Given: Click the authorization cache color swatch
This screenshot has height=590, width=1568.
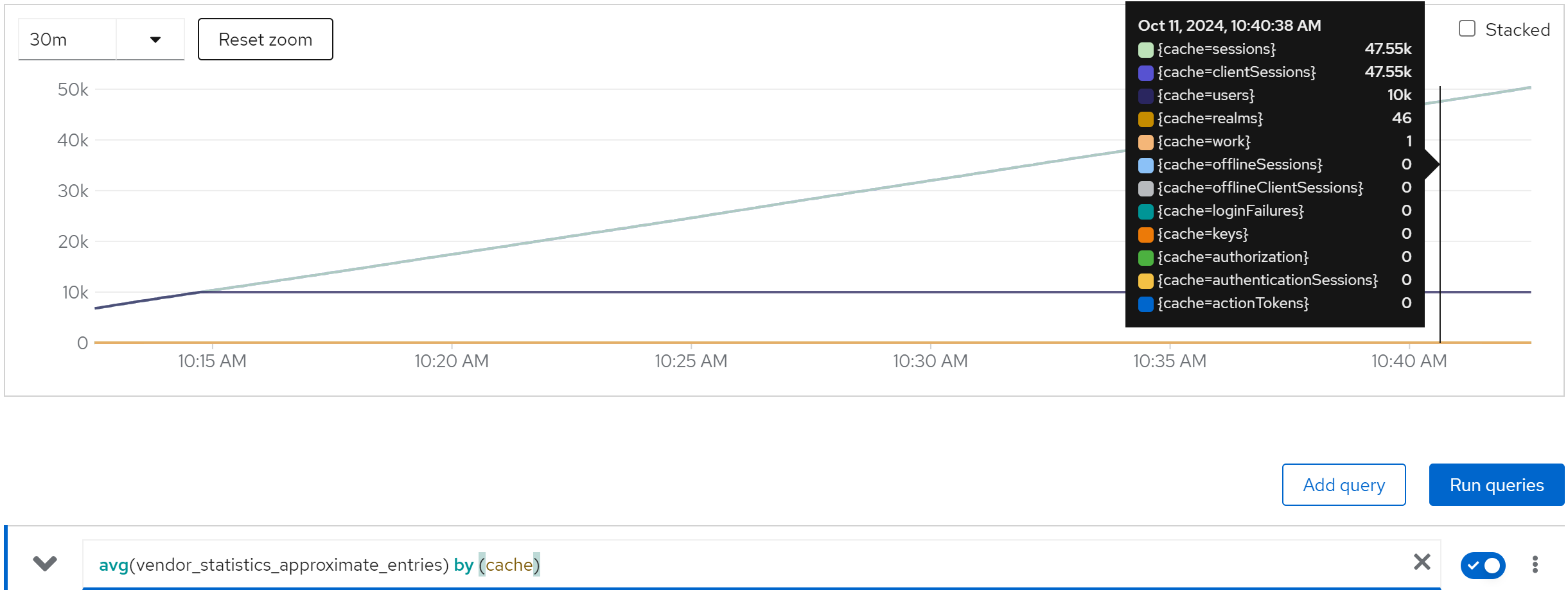Looking at the screenshot, I should pyautogui.click(x=1145, y=257).
